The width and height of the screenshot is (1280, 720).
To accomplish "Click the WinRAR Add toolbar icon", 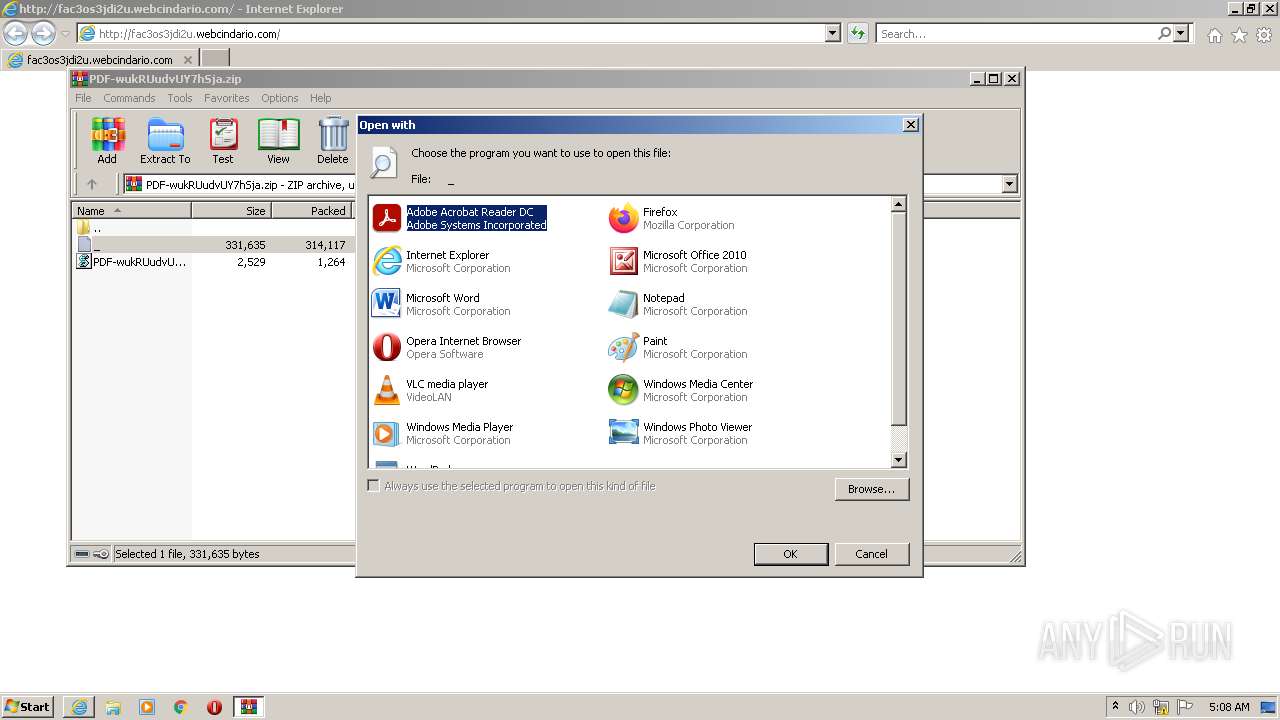I will 107,141.
